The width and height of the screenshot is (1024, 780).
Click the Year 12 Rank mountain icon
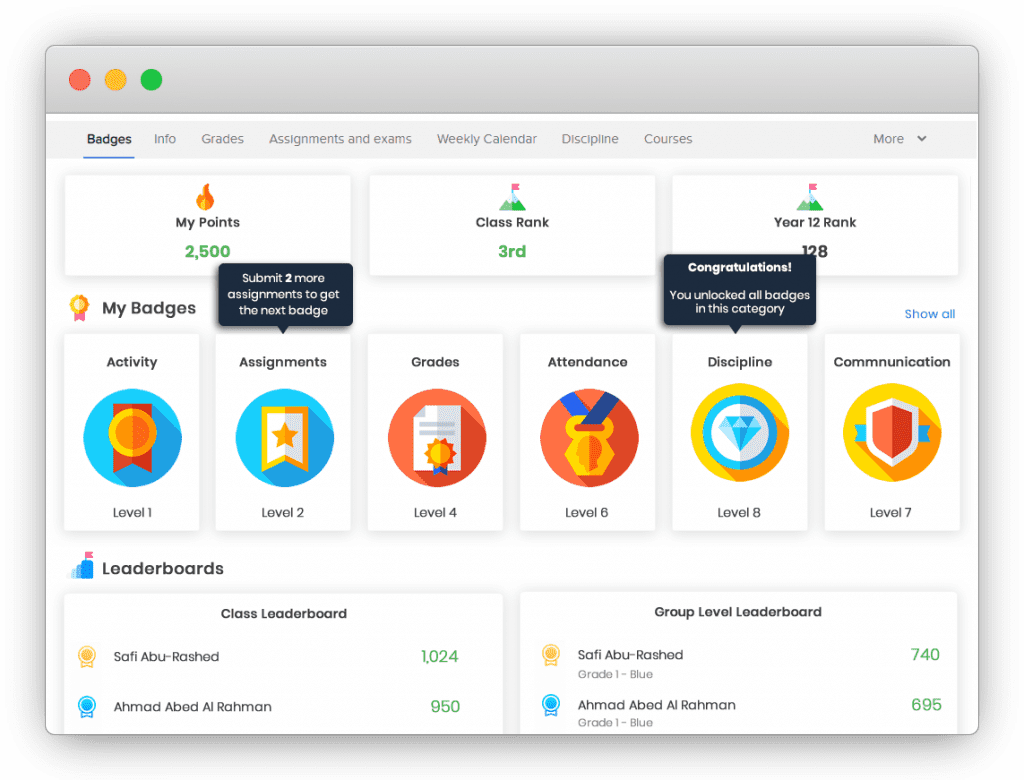(814, 196)
